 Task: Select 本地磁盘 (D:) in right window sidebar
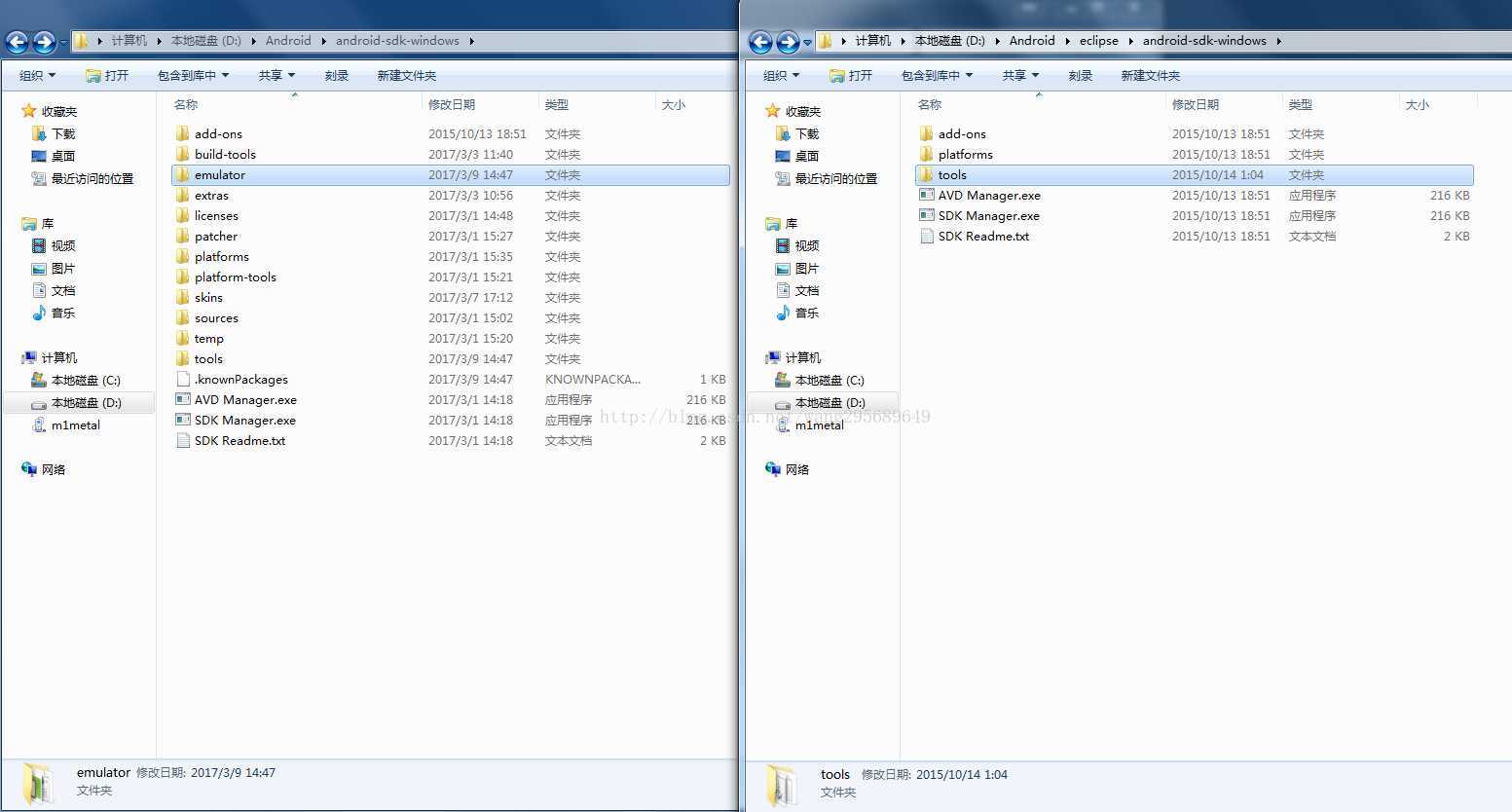[x=830, y=403]
